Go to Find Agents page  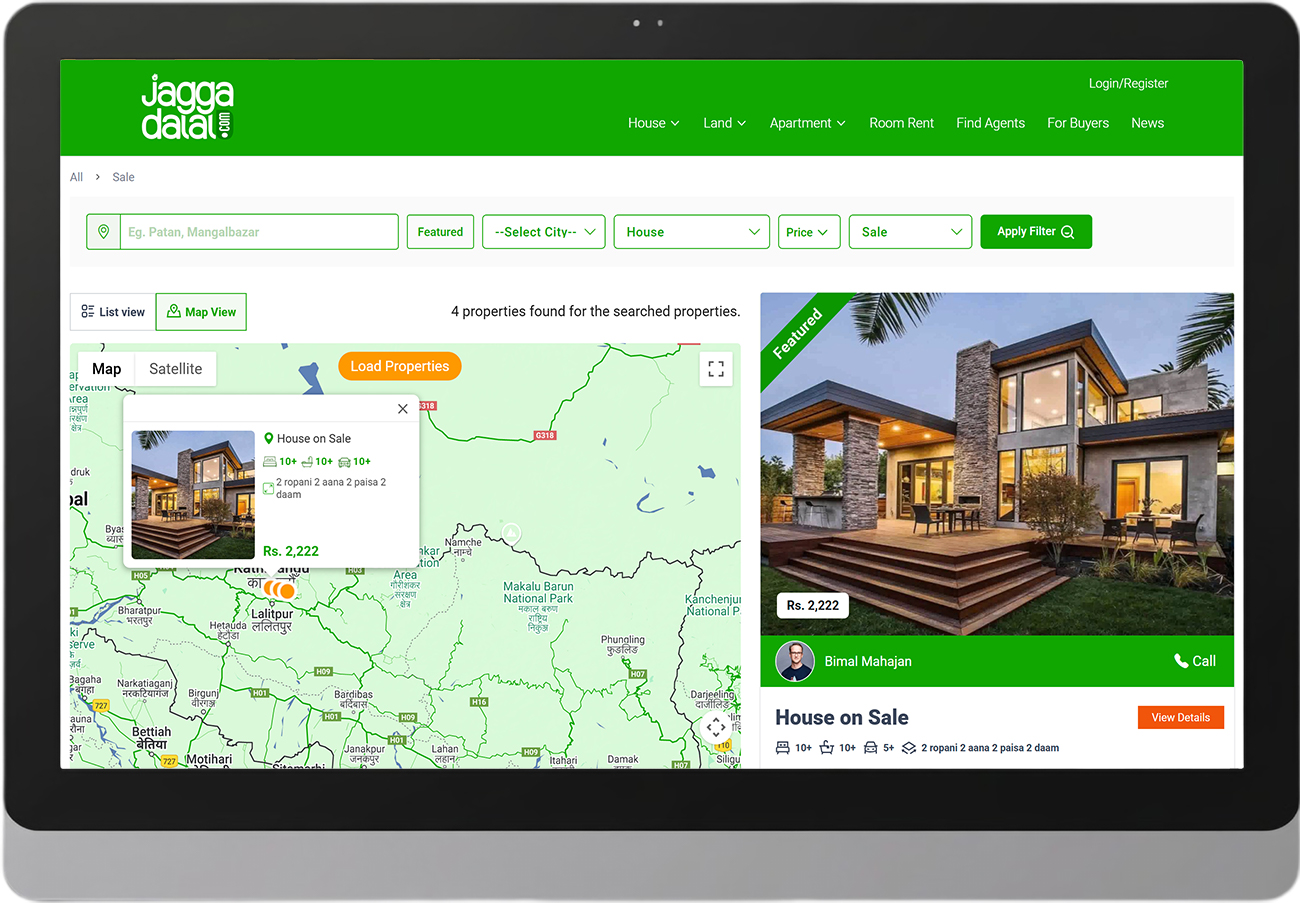point(990,123)
